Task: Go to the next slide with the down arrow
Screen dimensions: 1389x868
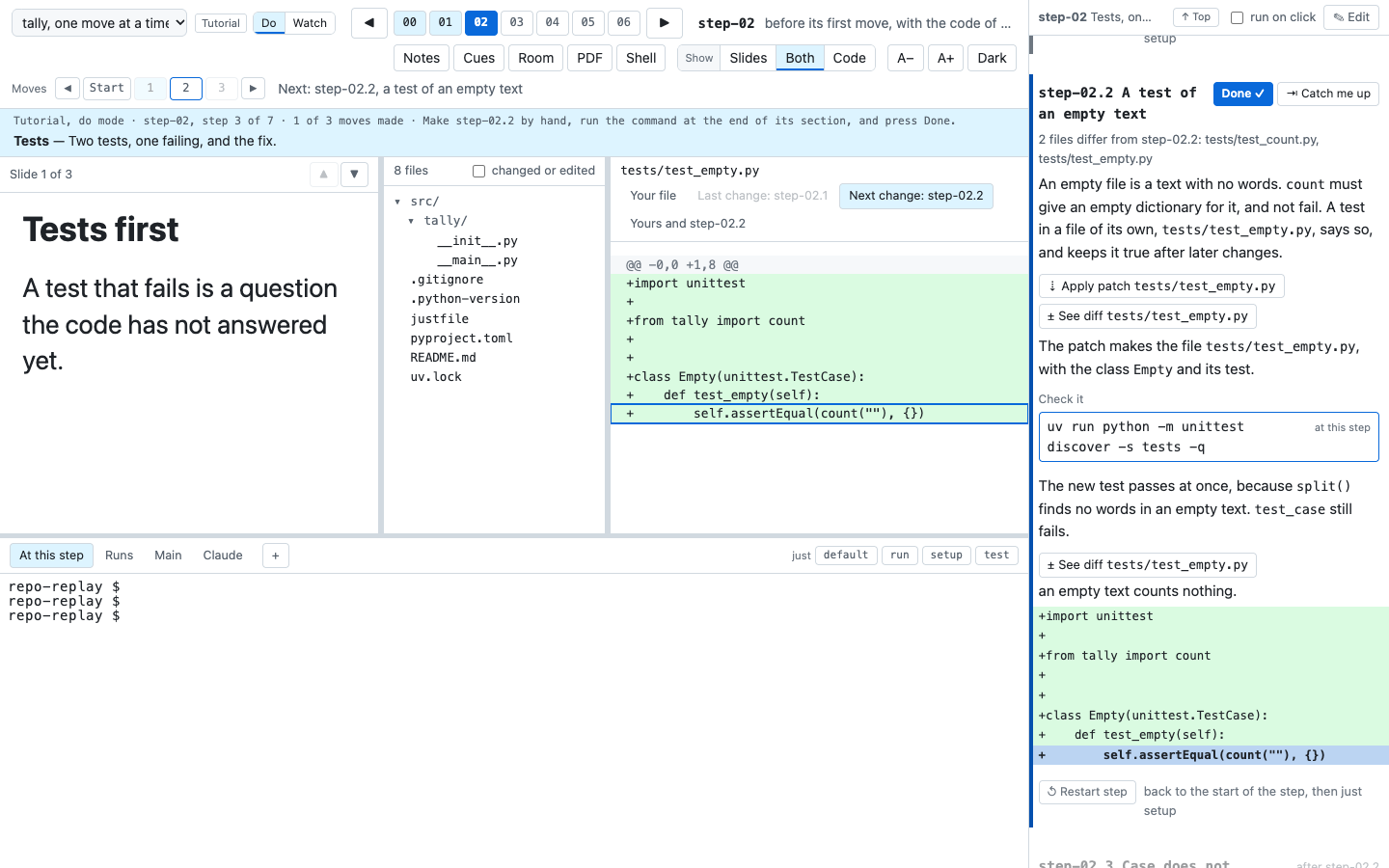Action: pos(355,175)
